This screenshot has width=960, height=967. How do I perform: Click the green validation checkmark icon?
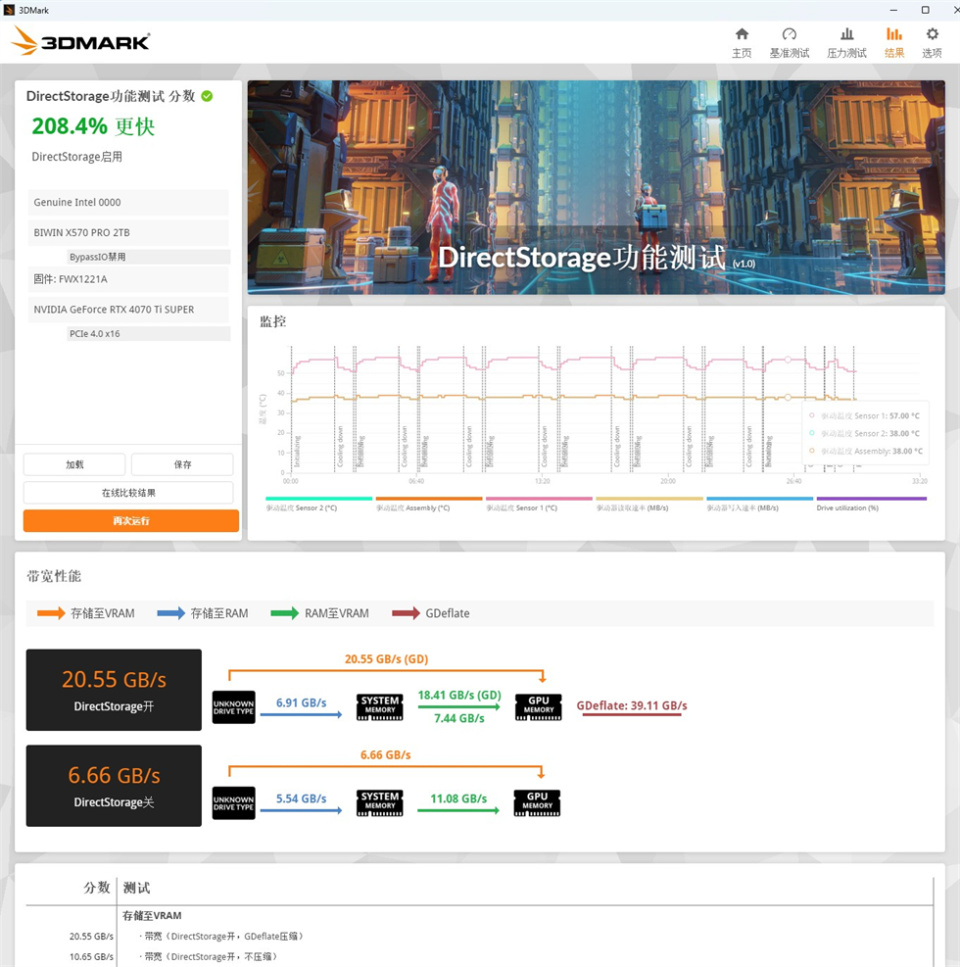207,96
